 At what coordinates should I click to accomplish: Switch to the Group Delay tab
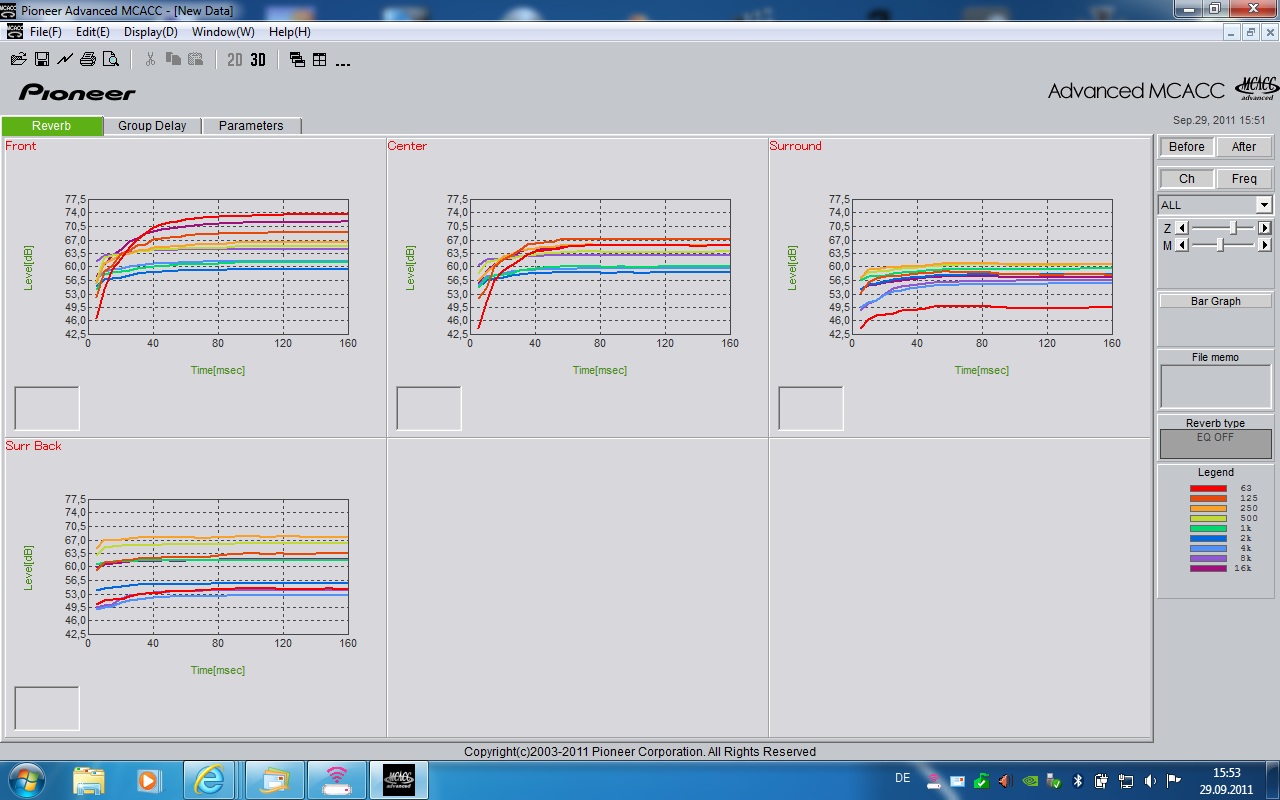pos(152,126)
